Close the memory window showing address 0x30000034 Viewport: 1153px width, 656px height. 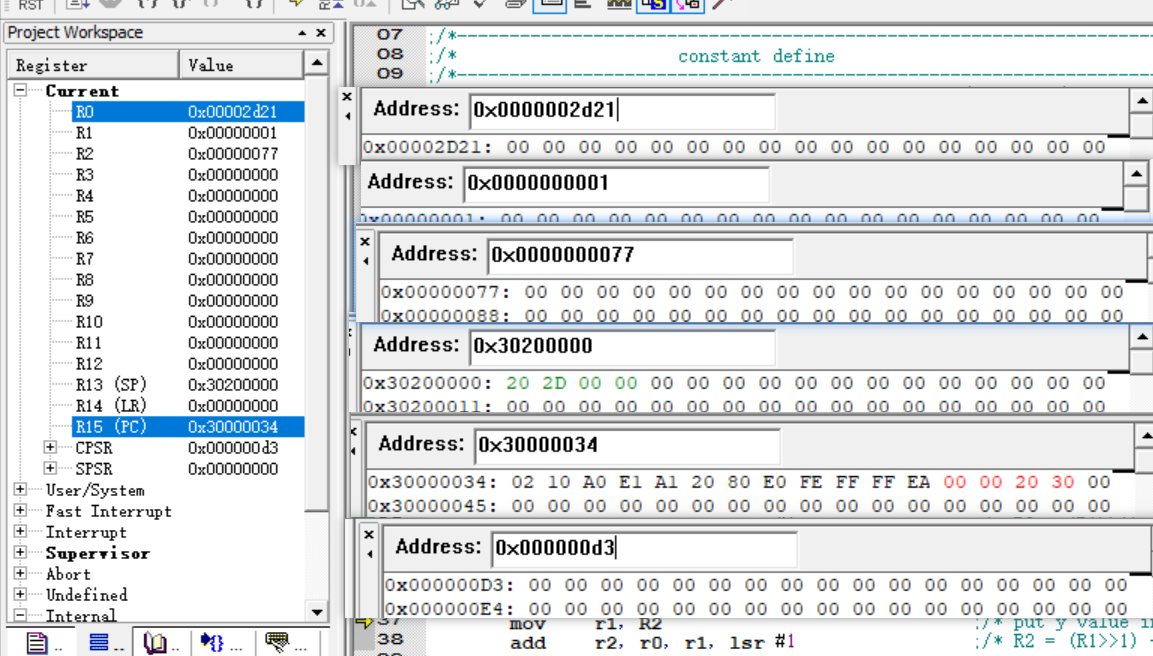tap(354, 432)
